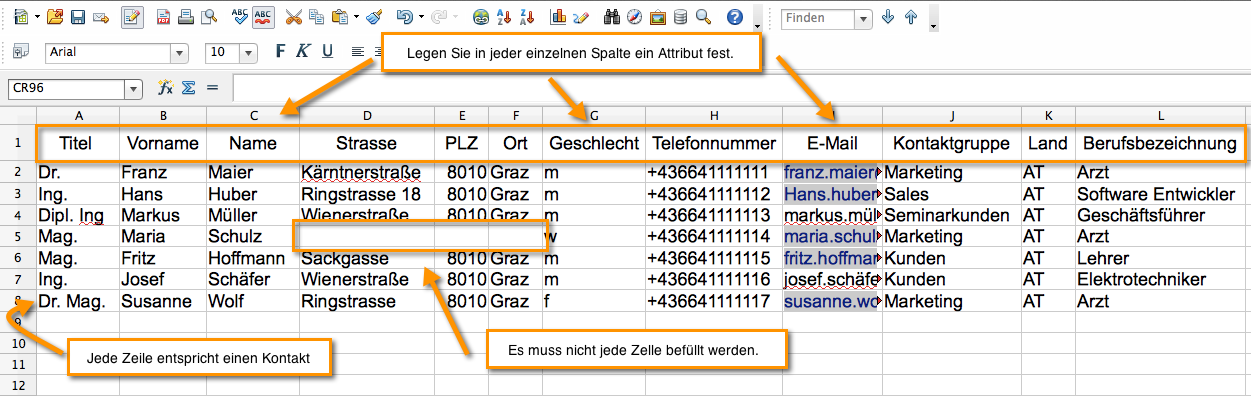
Task: Insert the Sum function
Action: [188, 88]
